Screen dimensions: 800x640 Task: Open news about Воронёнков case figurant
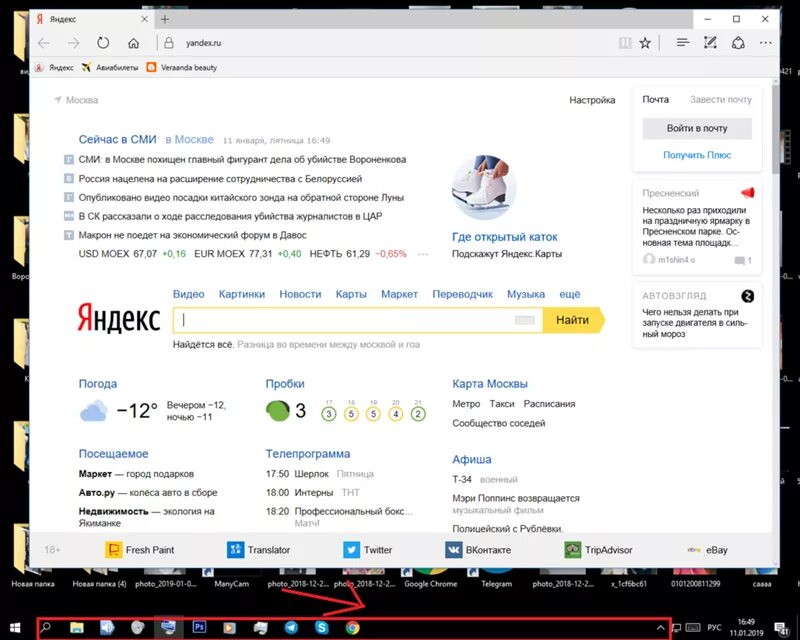coord(242,160)
